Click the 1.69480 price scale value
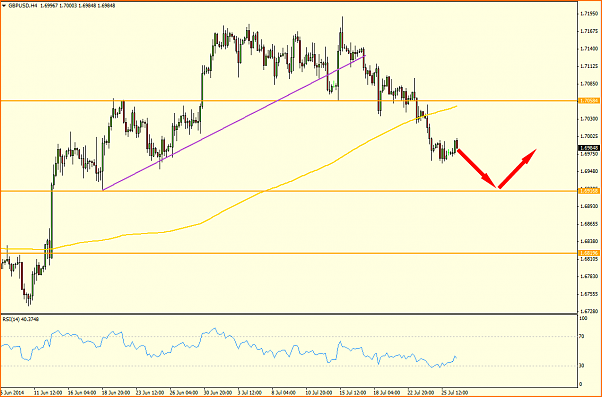This screenshot has width=602, height=397. pos(590,171)
